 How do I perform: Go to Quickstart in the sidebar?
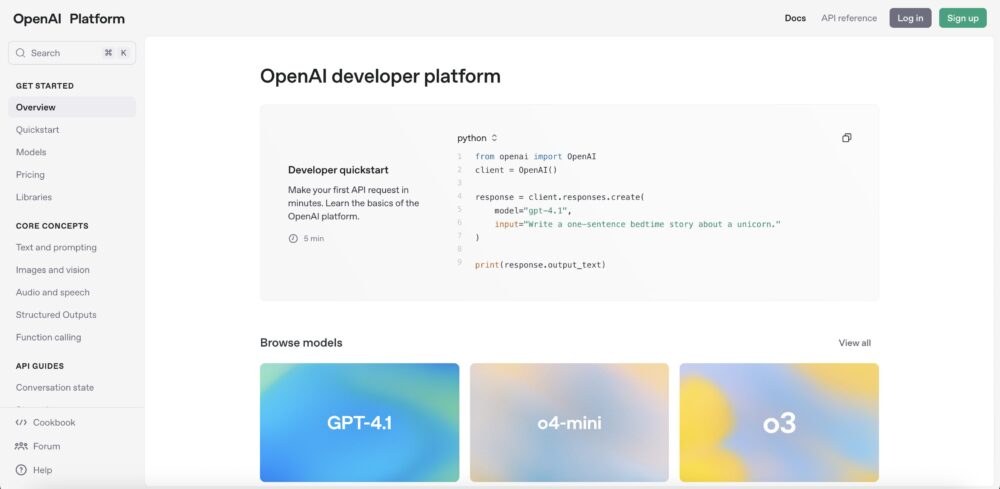point(38,129)
